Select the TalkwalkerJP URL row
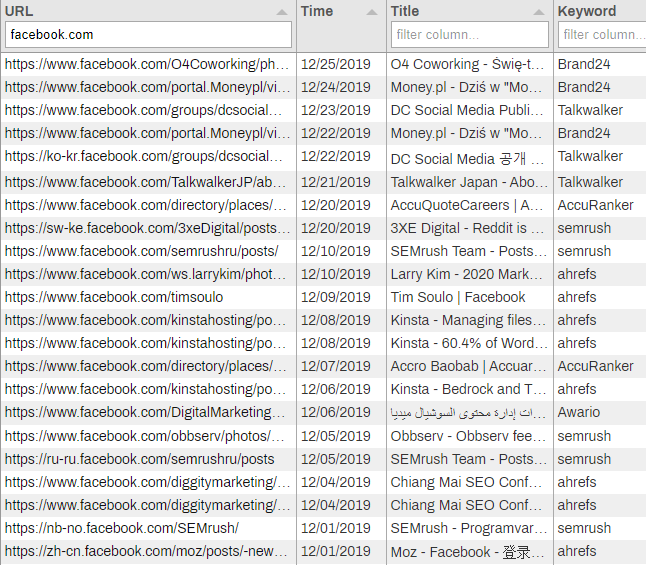646x565 pixels. [x=145, y=182]
